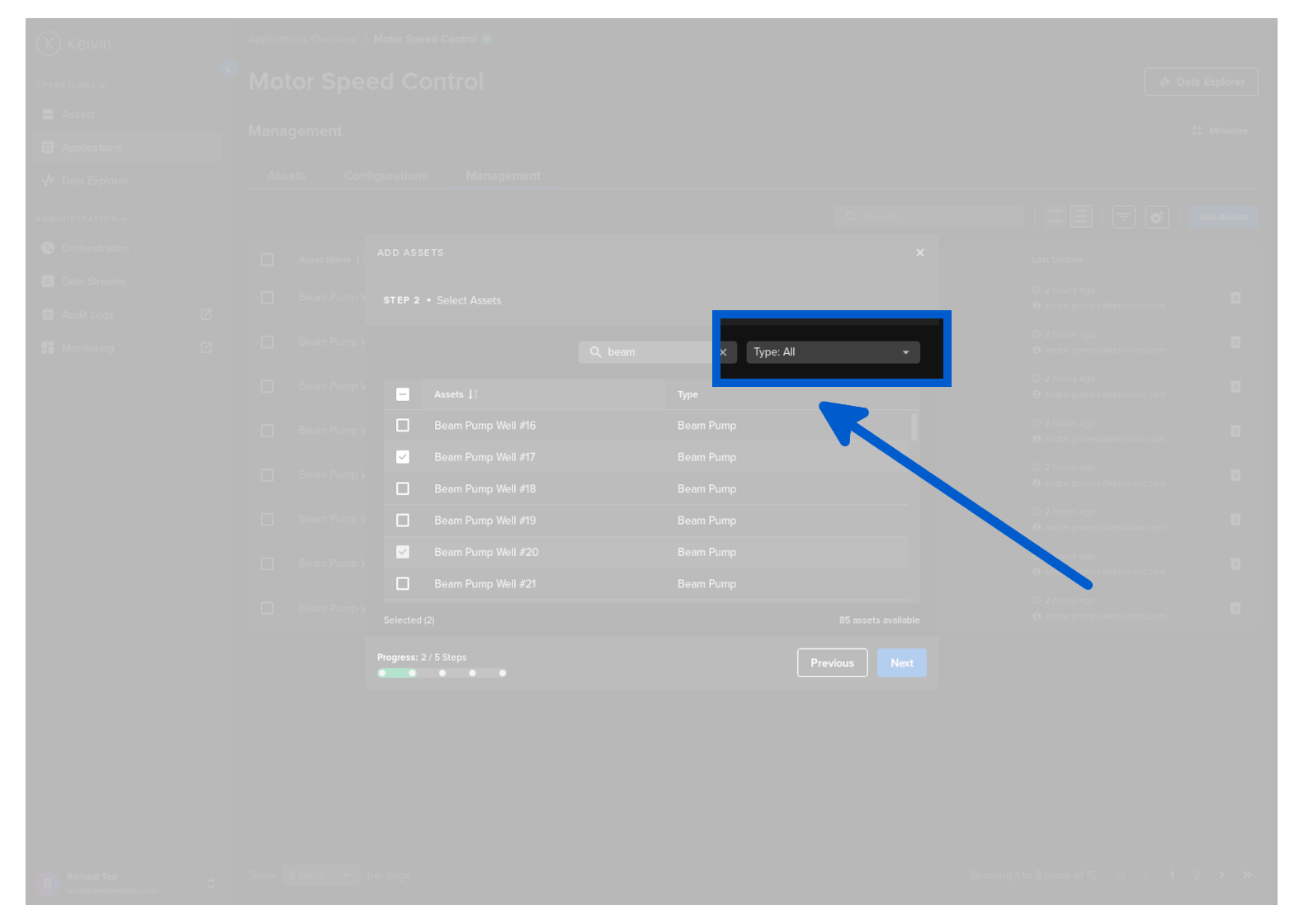
Task: Sort by the Assets column icon
Action: coord(473,394)
